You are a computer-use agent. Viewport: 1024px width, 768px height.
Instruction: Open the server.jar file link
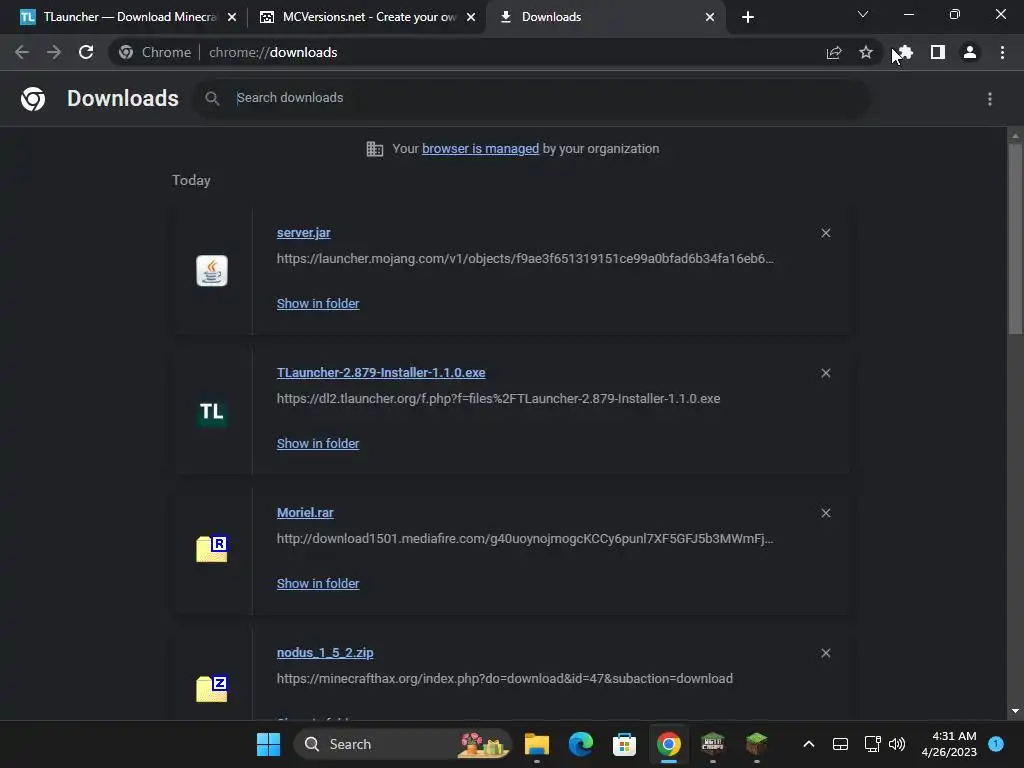click(304, 233)
